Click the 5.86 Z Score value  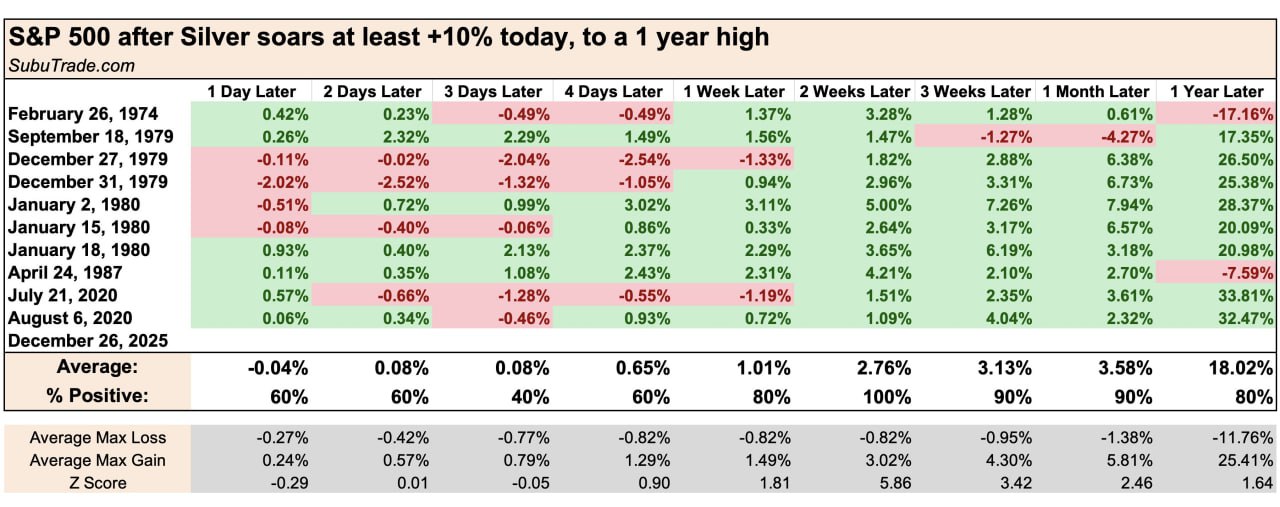click(894, 482)
